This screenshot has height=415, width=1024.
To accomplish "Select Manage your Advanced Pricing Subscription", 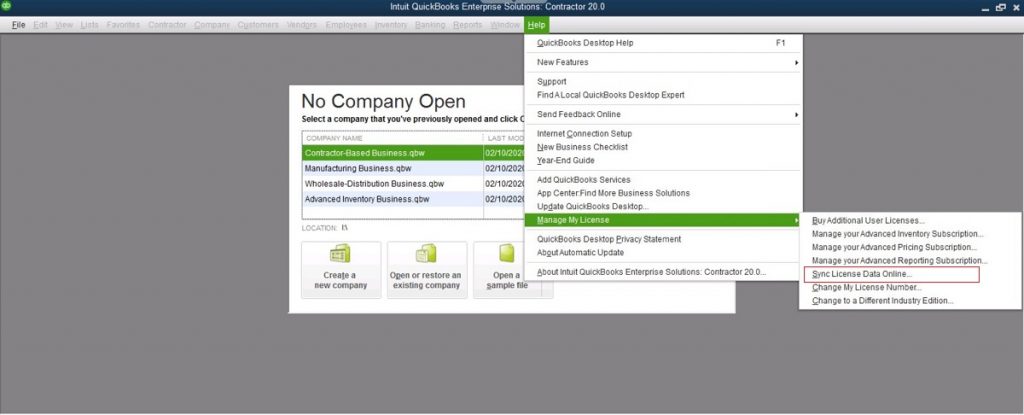I will 910,248.
